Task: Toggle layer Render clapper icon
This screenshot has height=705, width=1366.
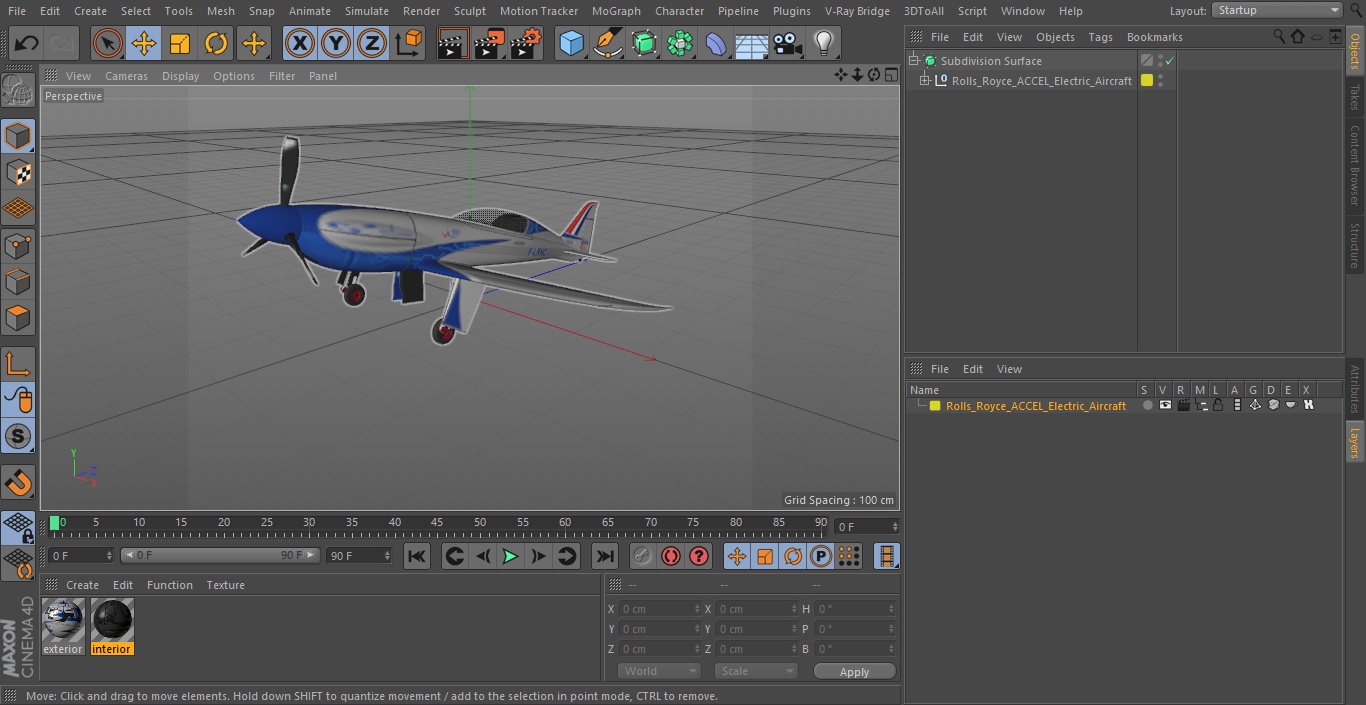Action: coord(1183,406)
